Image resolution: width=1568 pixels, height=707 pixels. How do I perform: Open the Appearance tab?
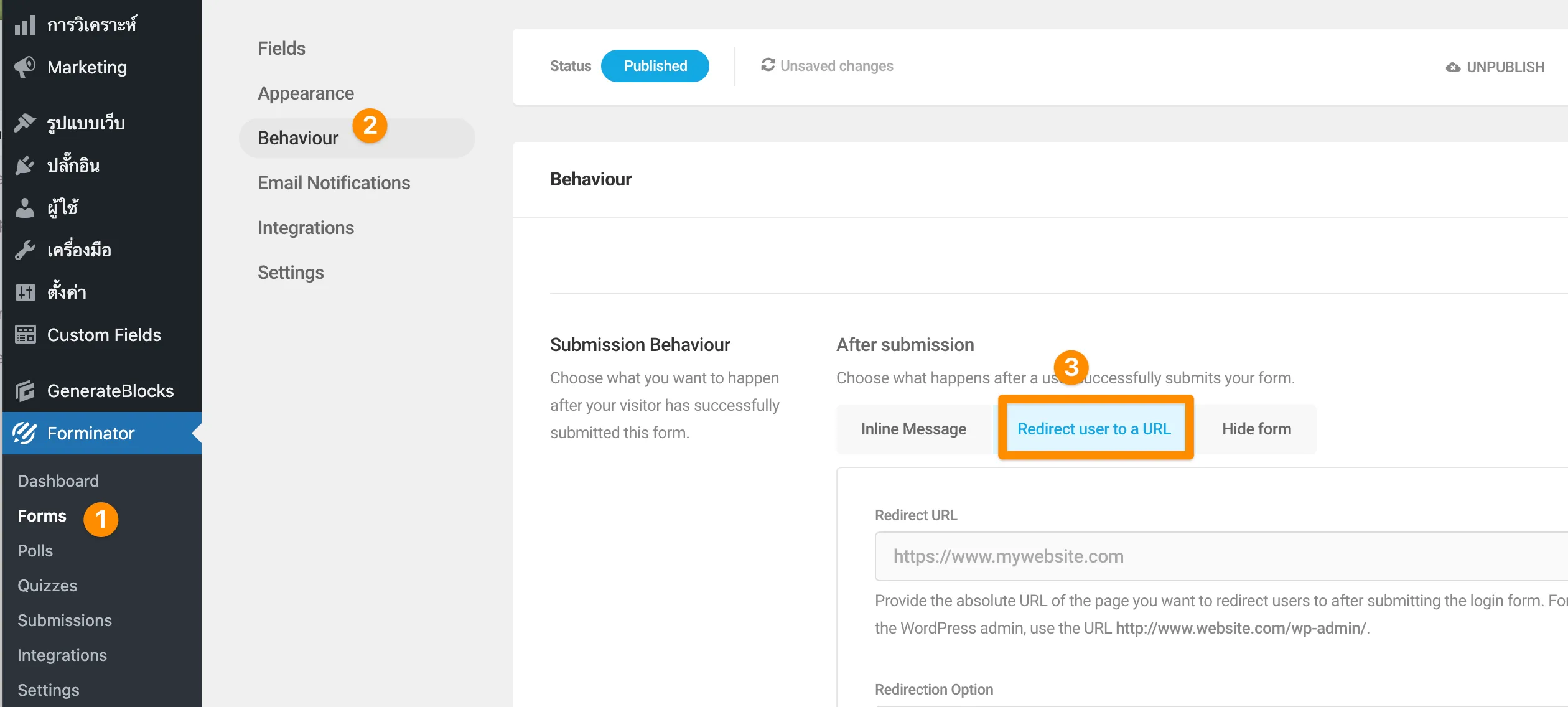click(306, 93)
